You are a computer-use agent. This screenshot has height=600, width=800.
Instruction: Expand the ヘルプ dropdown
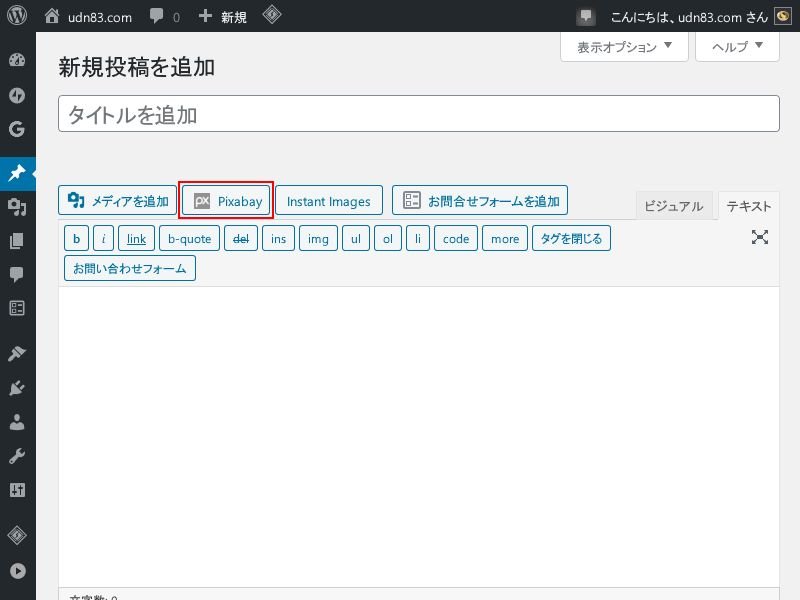[x=737, y=47]
